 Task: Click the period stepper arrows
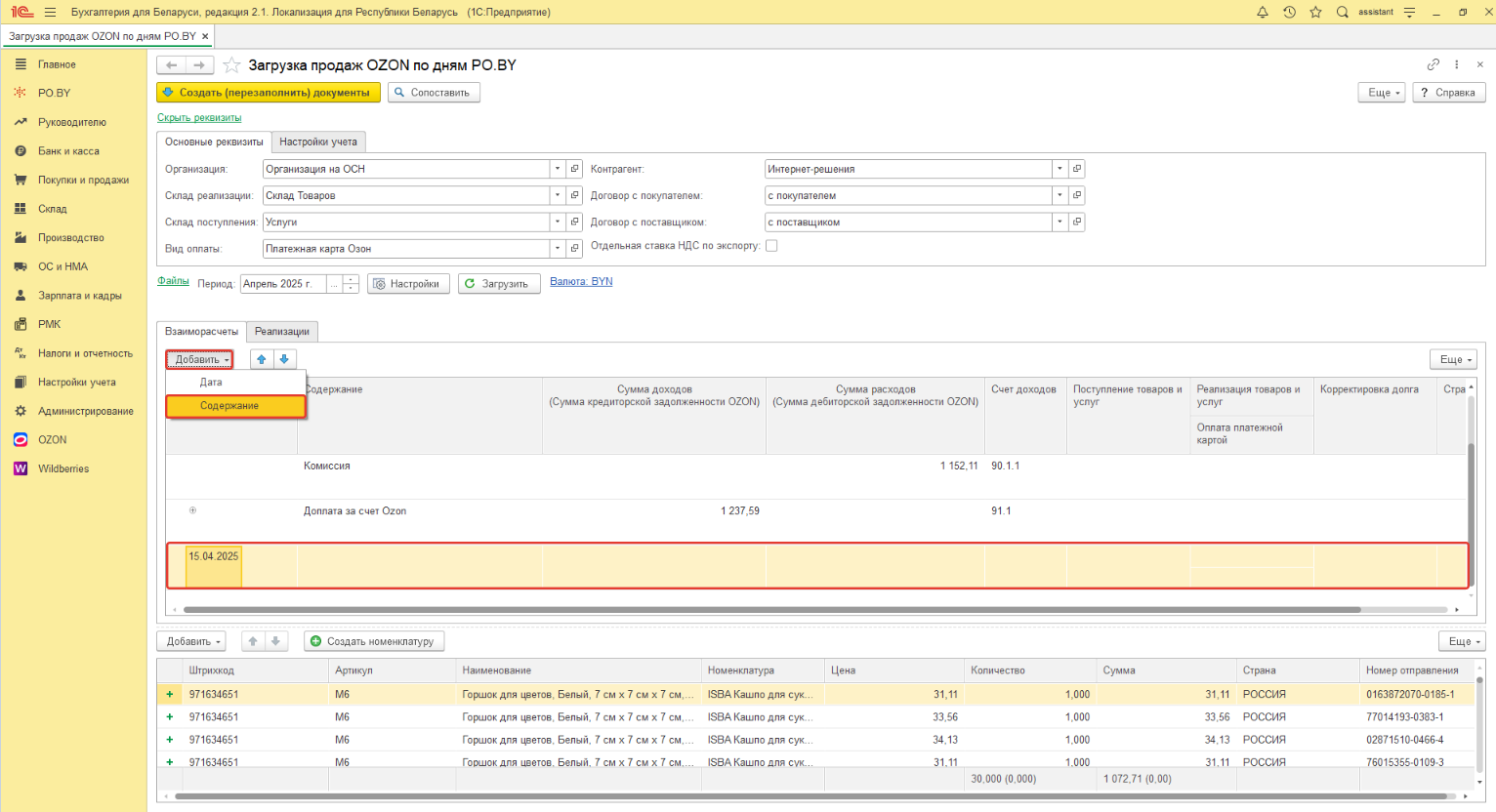352,284
